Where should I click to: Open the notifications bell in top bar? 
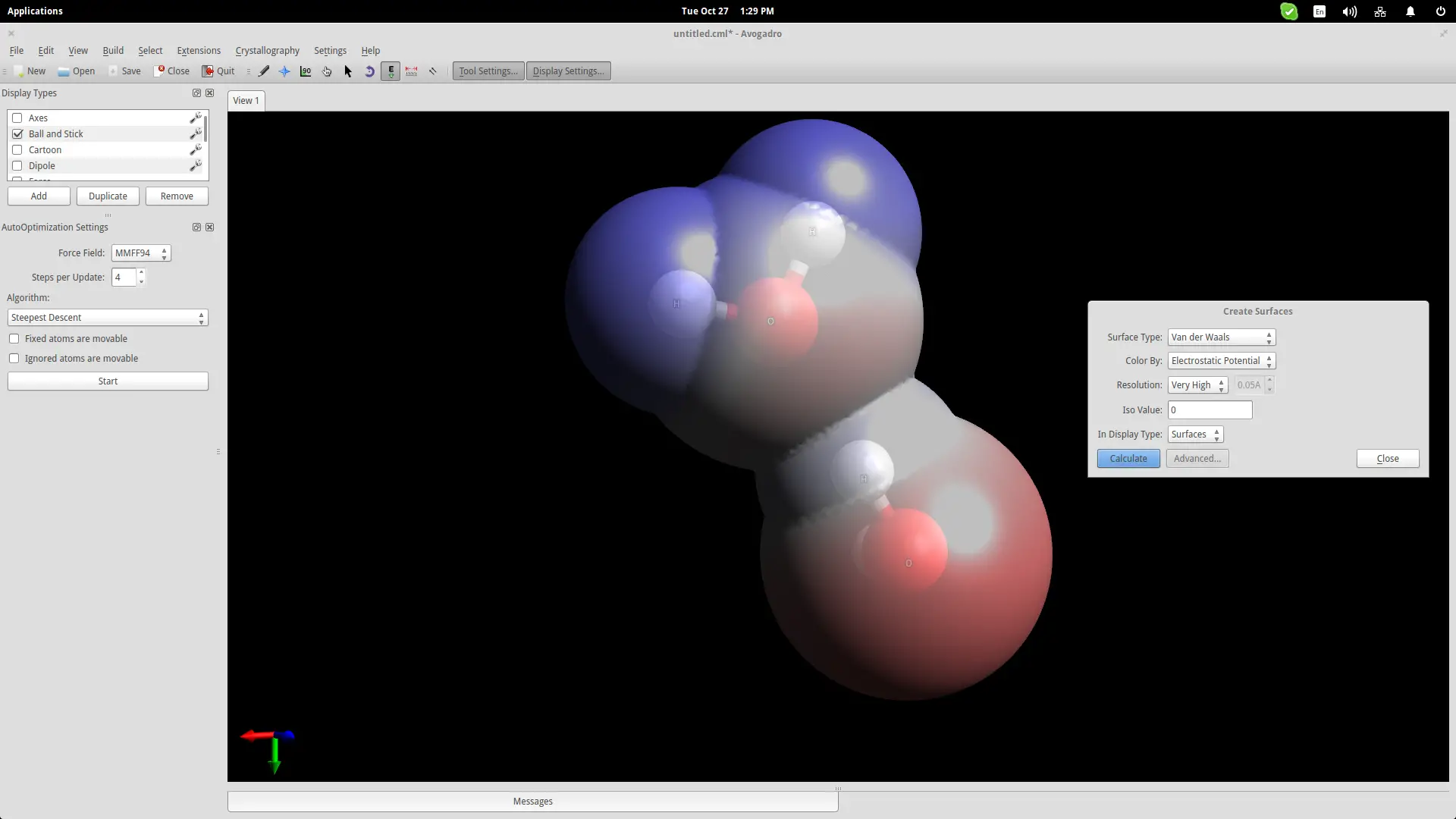tap(1410, 11)
